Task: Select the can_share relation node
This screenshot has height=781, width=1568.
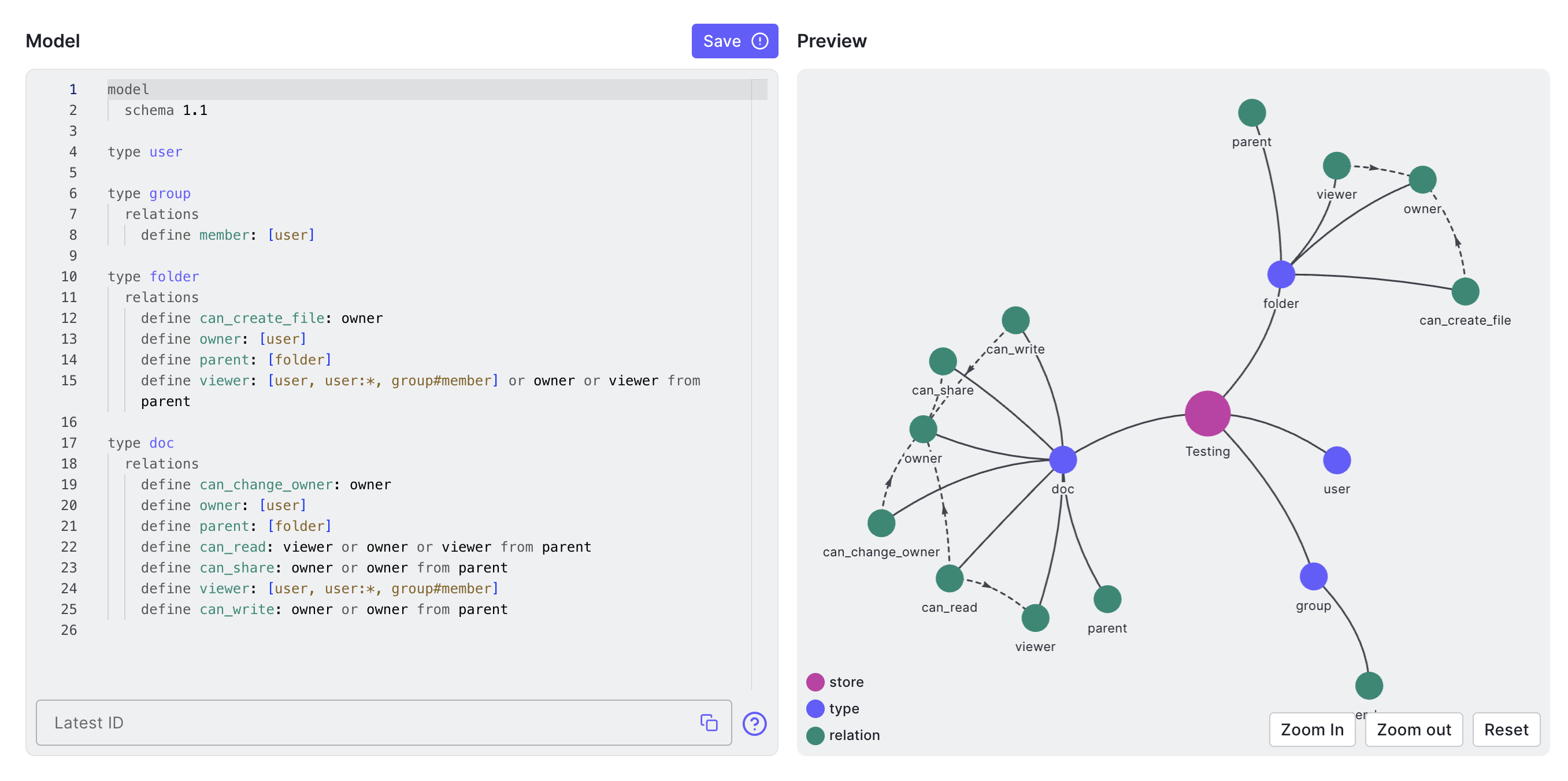Action: click(x=943, y=361)
